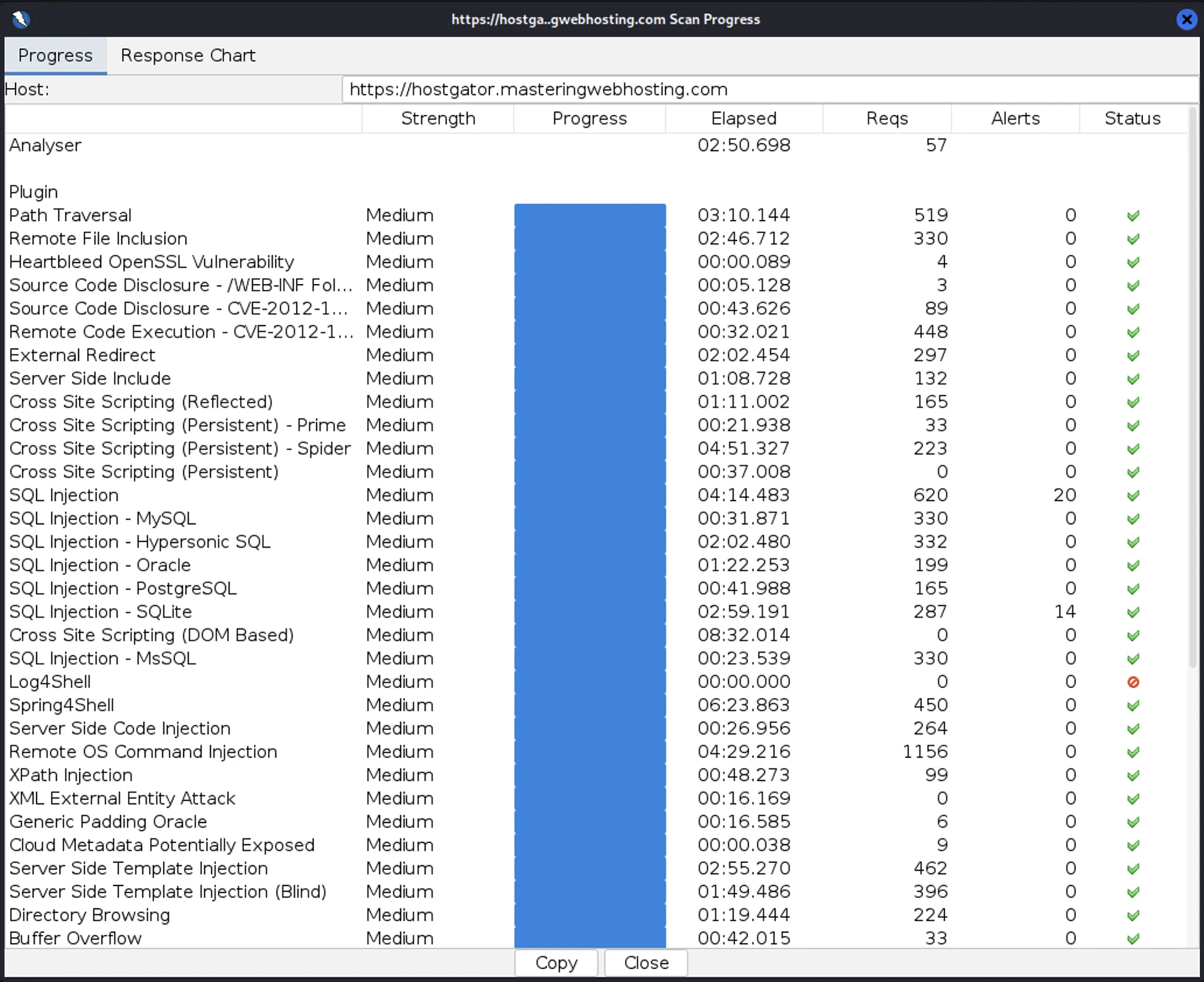1204x982 pixels.
Task: Click Spring4Shell completed checkmark icon
Action: (1133, 706)
